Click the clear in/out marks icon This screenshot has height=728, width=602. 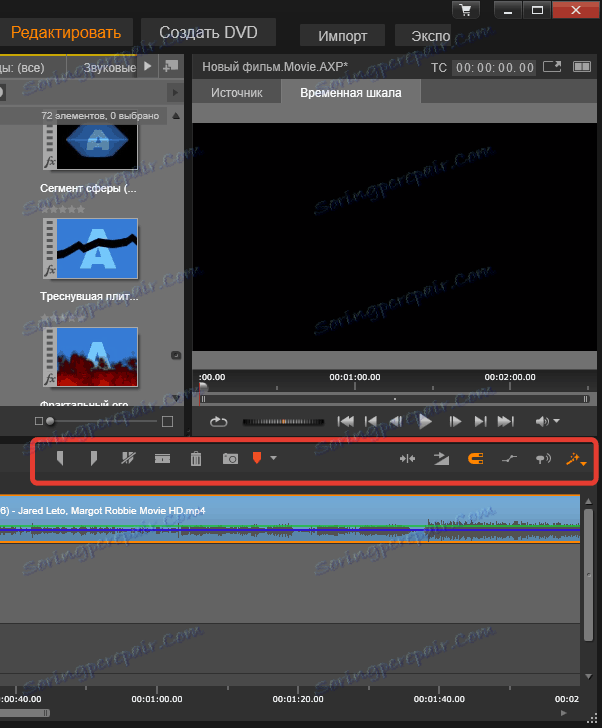point(127,459)
